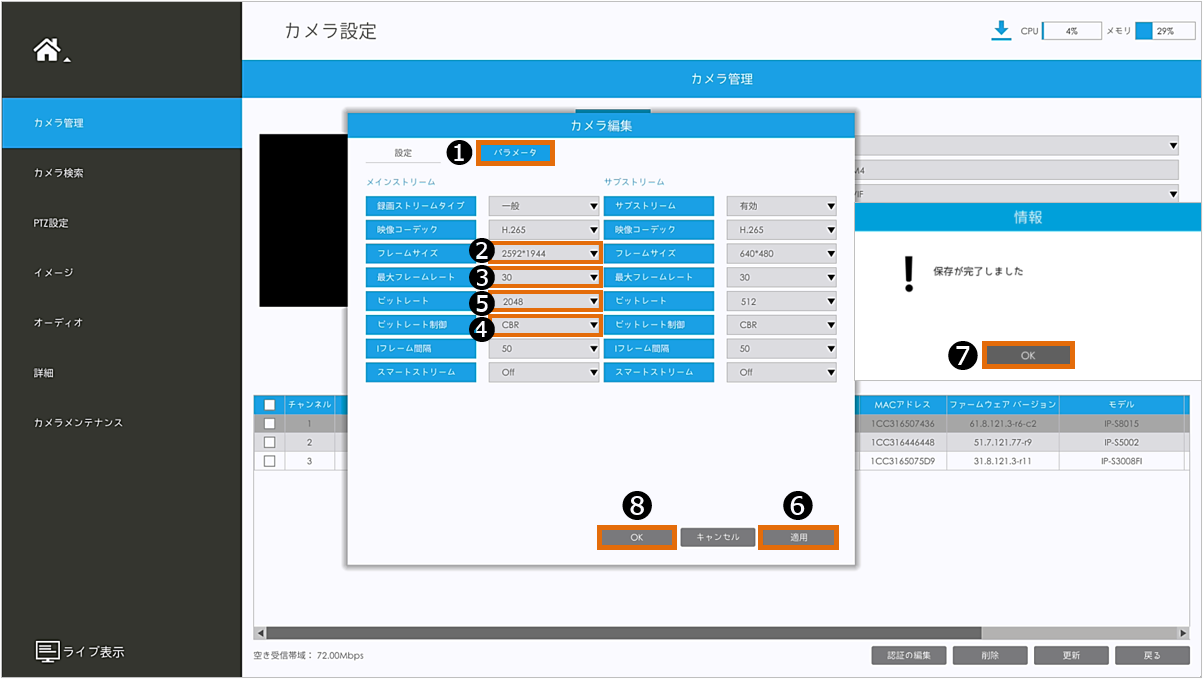Open main stream フレームサイズ dropdown 2592*1944
The width and height of the screenshot is (1203, 679).
pyautogui.click(x=544, y=254)
